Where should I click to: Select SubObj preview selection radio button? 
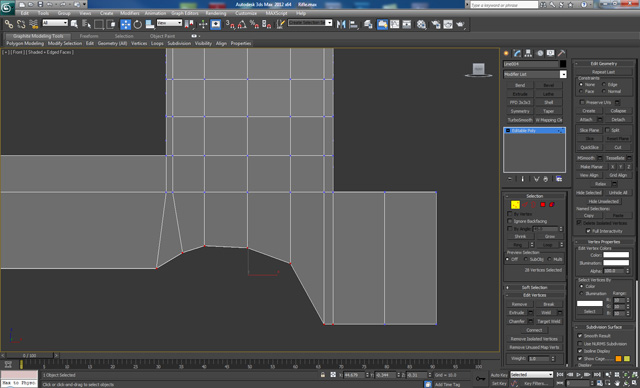[525, 259]
